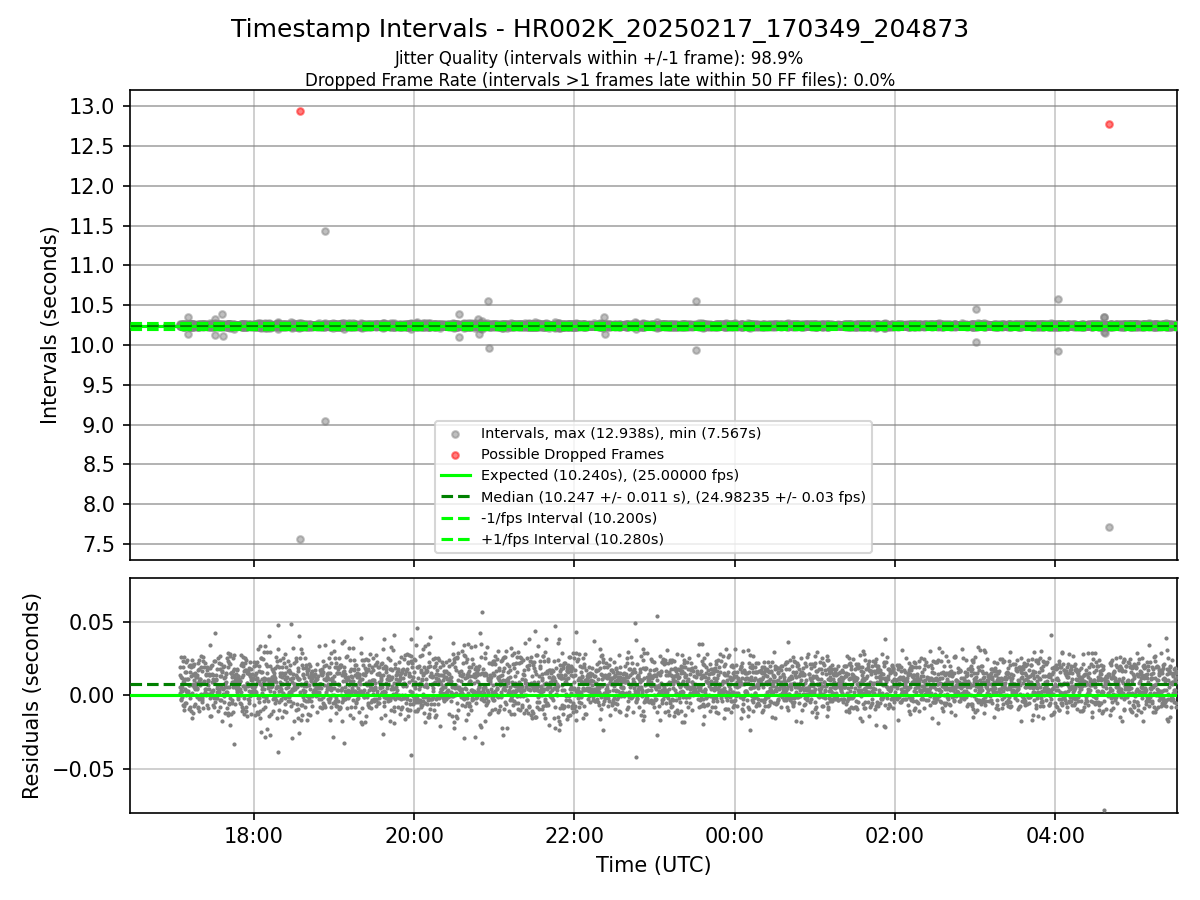Click the 04:00 x-axis tick label
This screenshot has width=1200, height=900.
tap(1055, 835)
